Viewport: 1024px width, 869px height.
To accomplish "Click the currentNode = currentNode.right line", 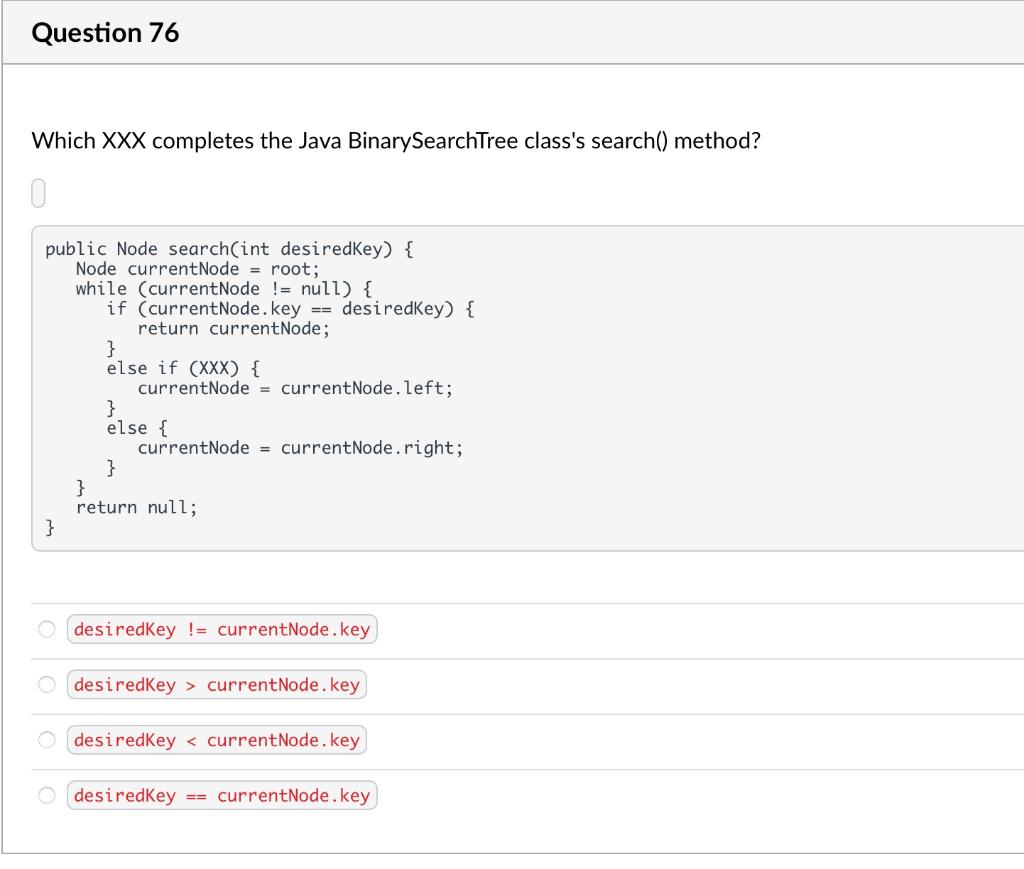I will 299,447.
